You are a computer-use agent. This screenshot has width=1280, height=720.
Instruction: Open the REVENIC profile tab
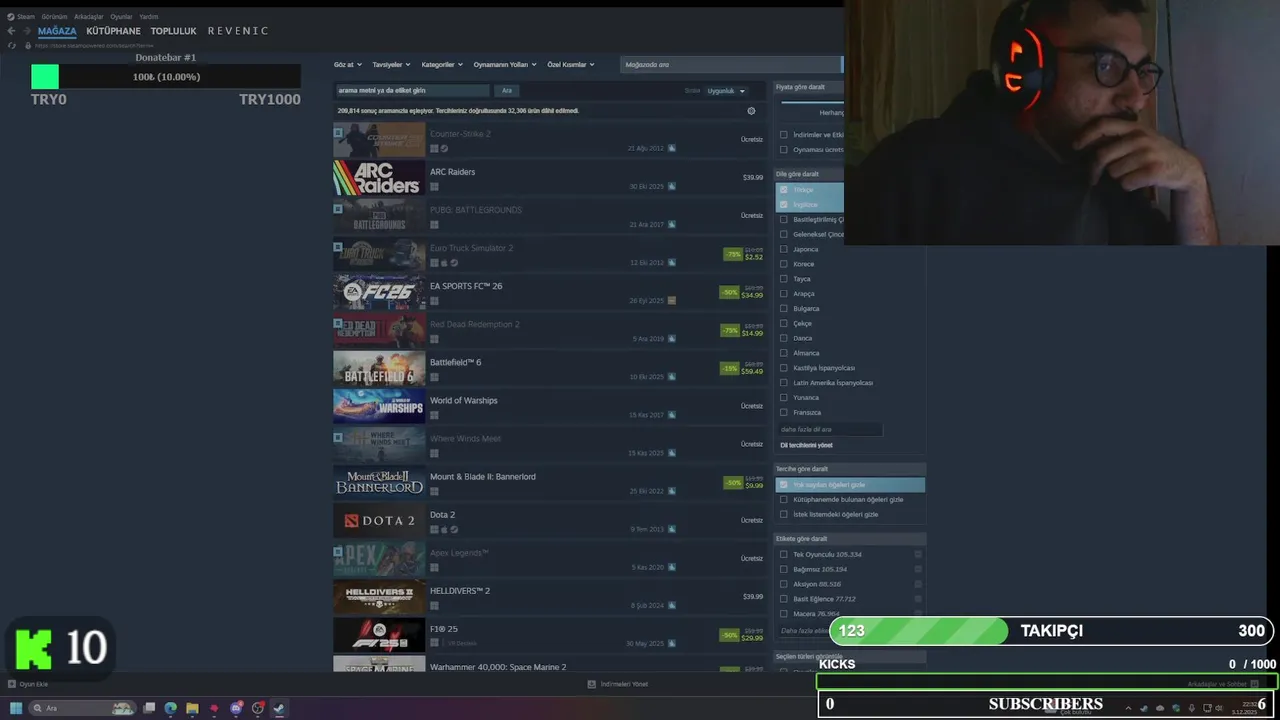pos(237,31)
